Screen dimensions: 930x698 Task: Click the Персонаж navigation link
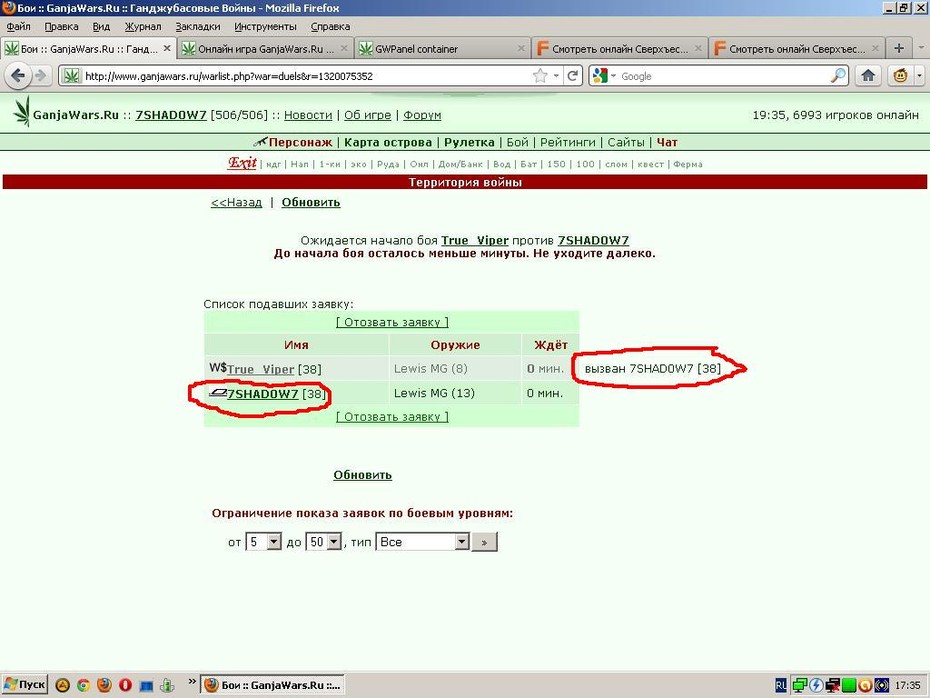tap(300, 142)
